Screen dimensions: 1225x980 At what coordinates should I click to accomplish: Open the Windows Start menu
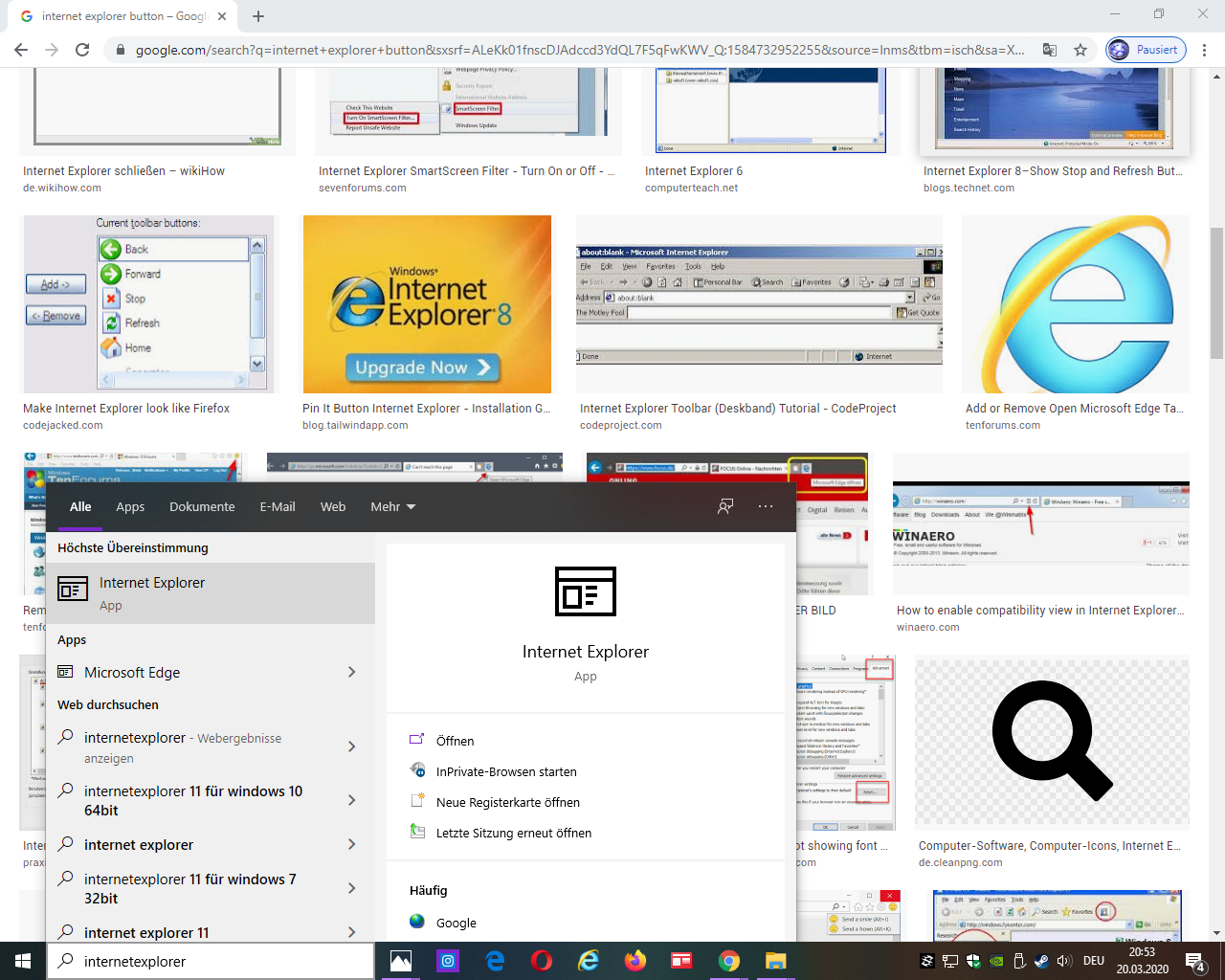pos(23,961)
